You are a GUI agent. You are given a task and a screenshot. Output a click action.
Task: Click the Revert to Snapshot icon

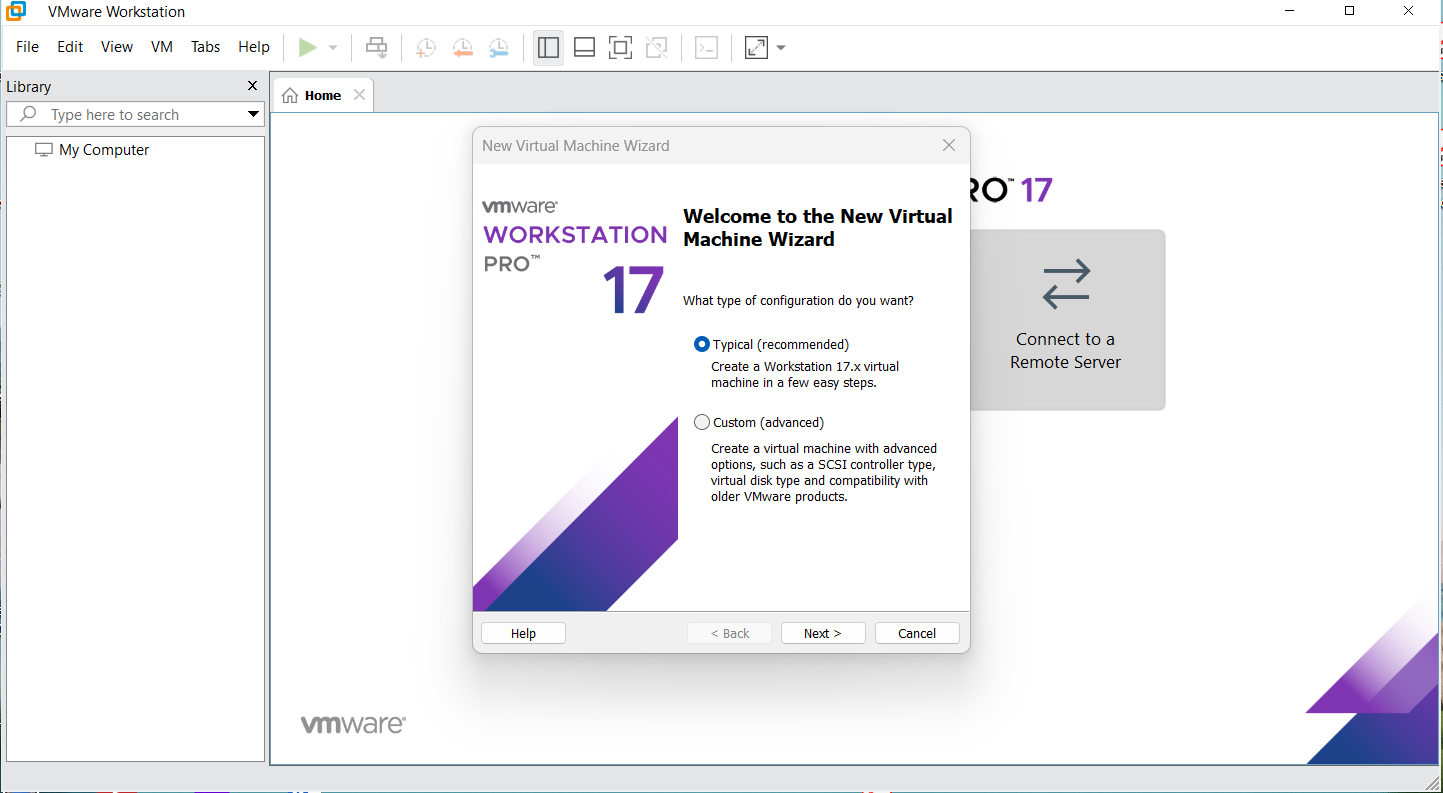click(x=462, y=47)
